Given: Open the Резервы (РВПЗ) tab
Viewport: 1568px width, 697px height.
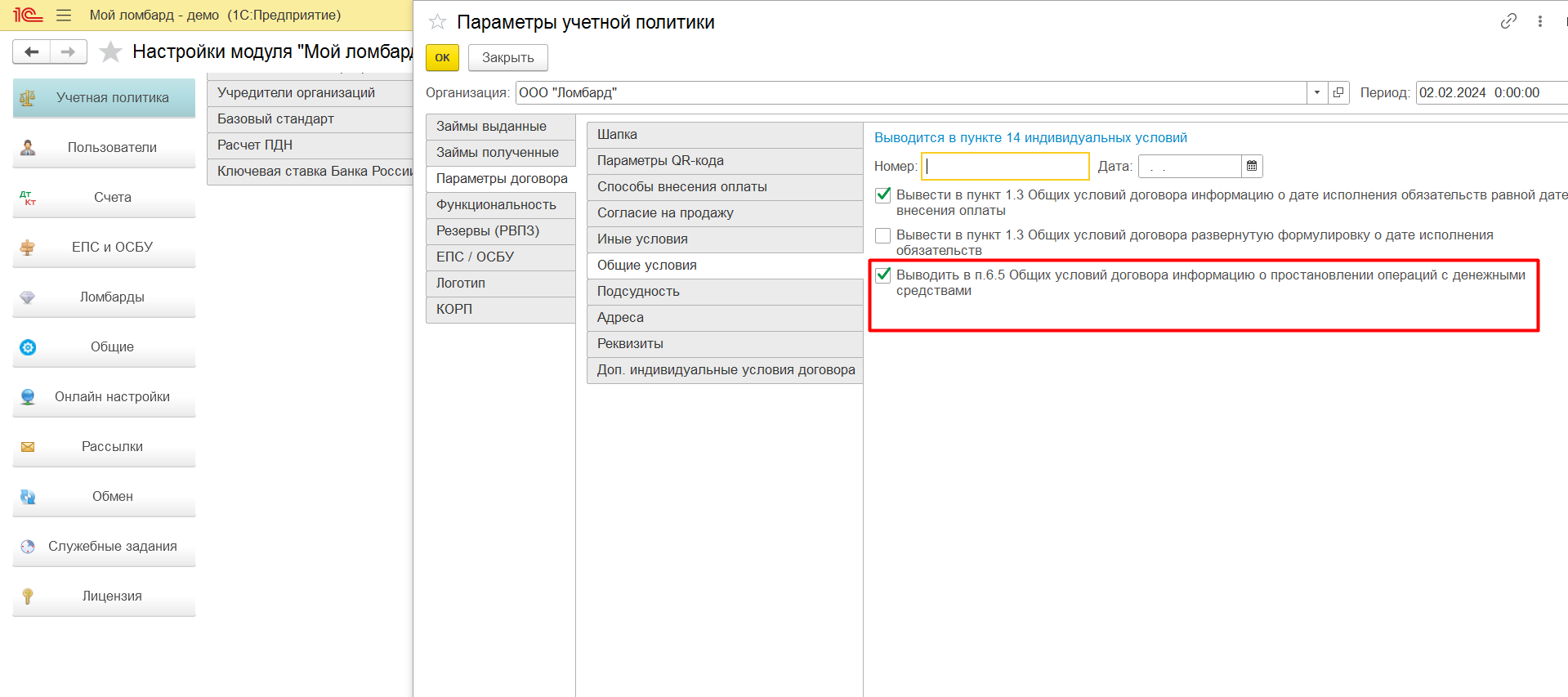Looking at the screenshot, I should (500, 231).
